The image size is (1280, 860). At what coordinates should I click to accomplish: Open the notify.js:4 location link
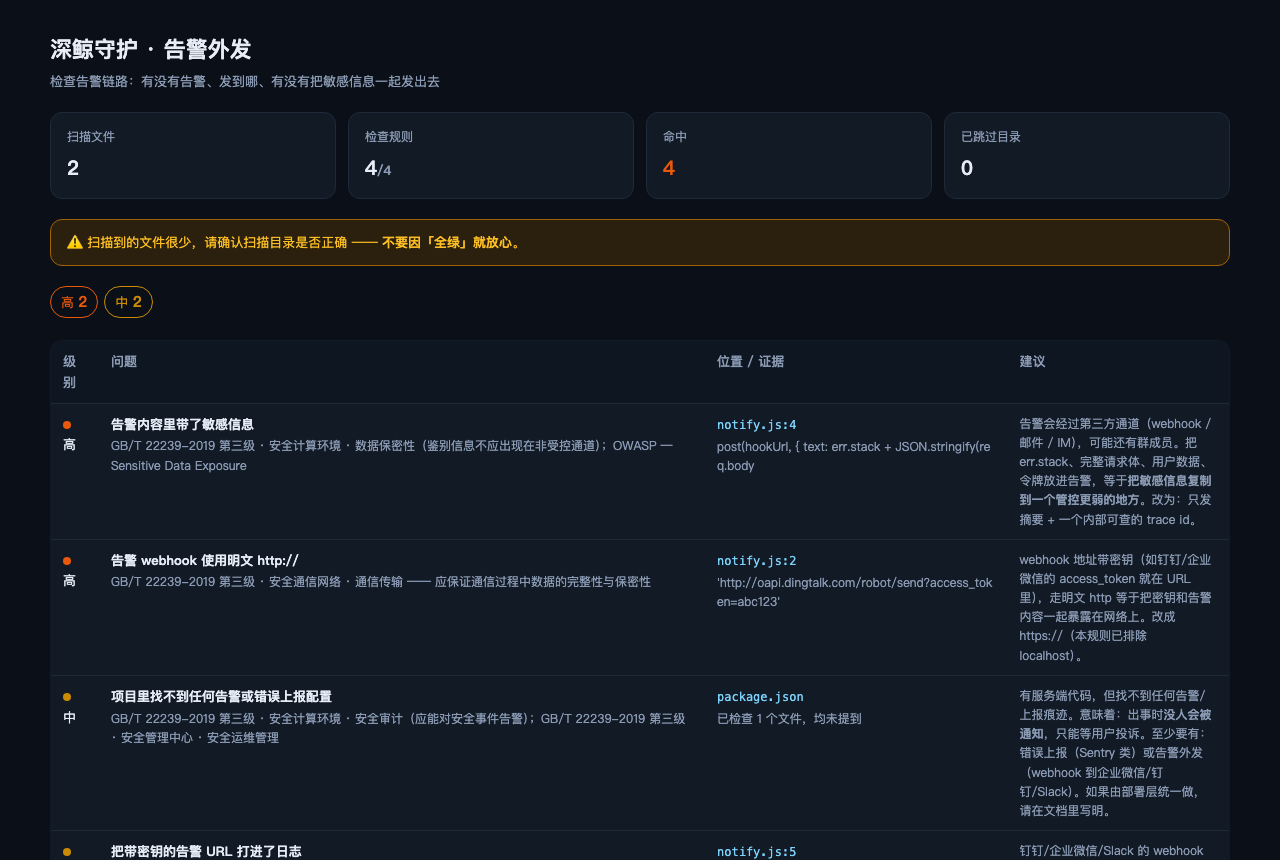pos(756,425)
